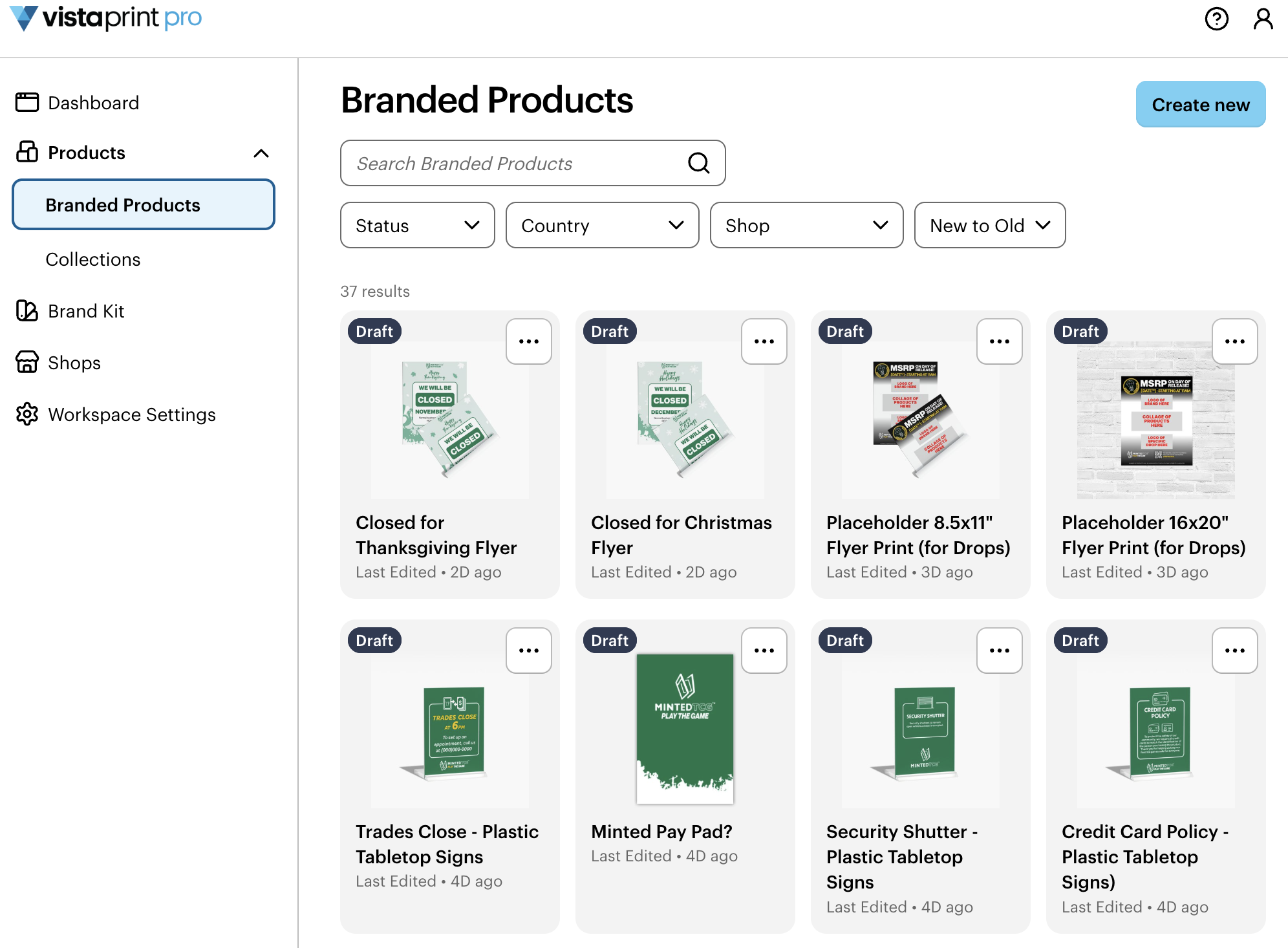Open Brand Kit page
Viewport: 1288px width, 948px height.
click(x=86, y=311)
